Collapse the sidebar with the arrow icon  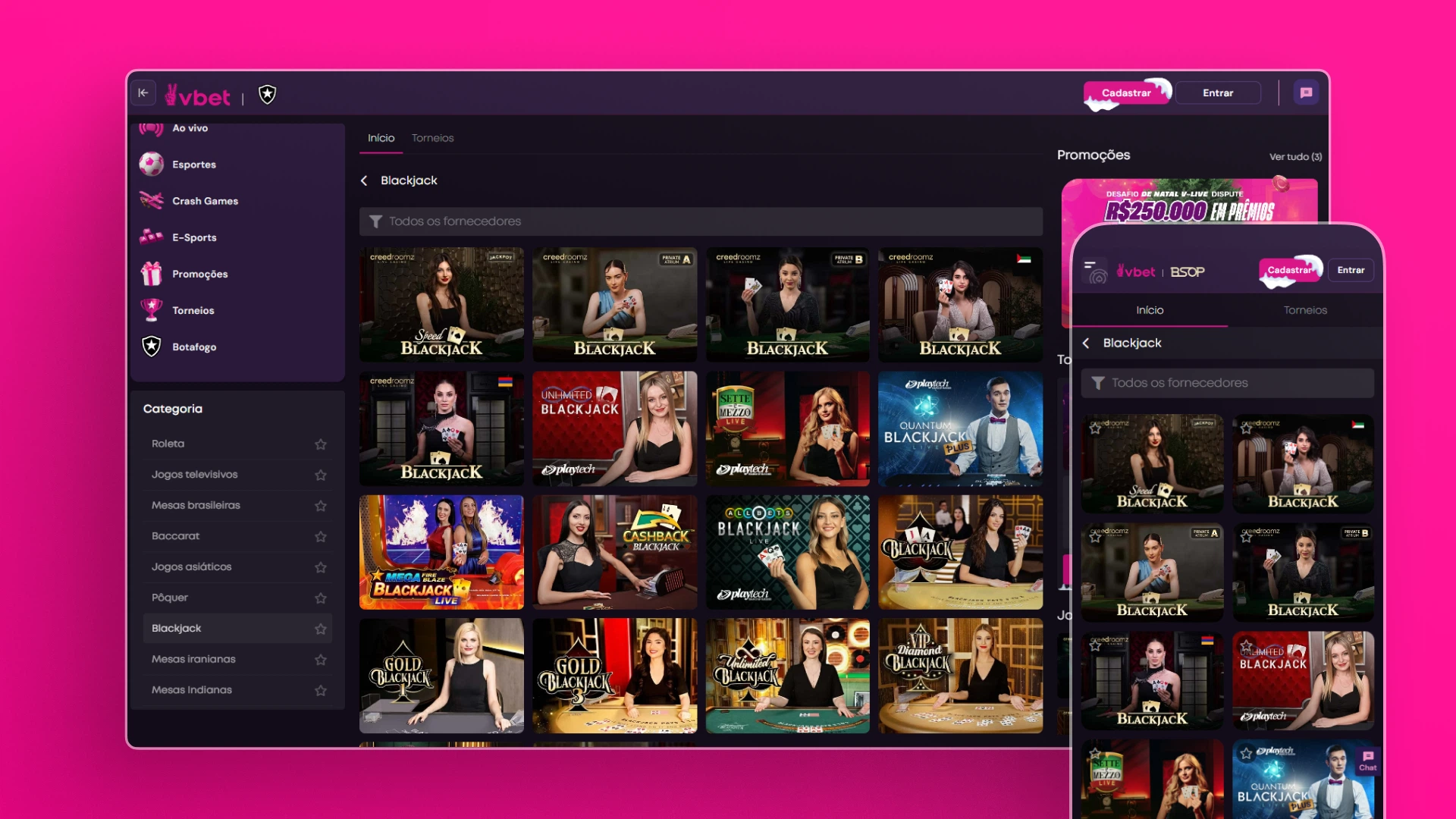pos(143,93)
